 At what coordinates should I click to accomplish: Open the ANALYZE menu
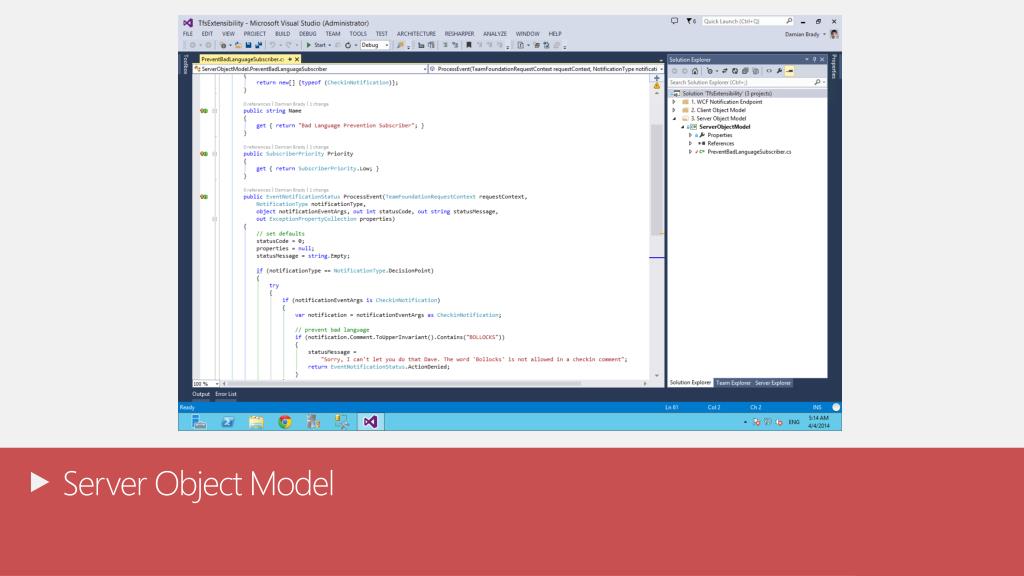pyautogui.click(x=494, y=34)
